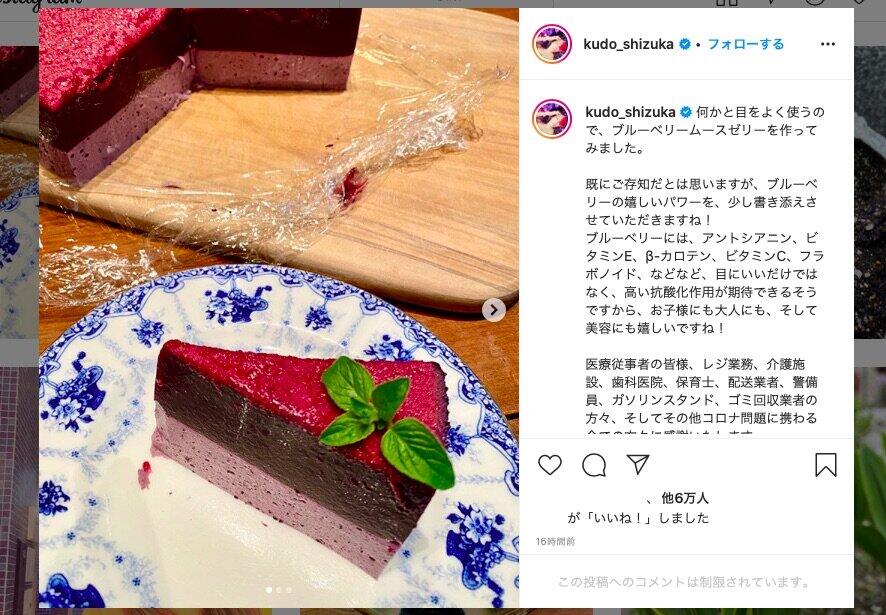Image resolution: width=886 pixels, height=615 pixels.
Task: Click the Instagram logo at top left
Action: [41, 5]
